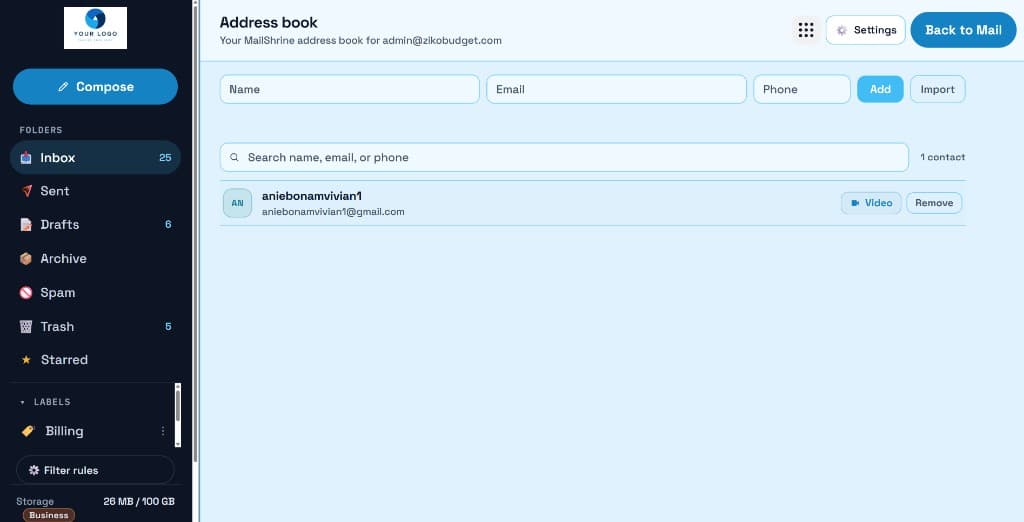Click the Business plan badge

click(49, 515)
